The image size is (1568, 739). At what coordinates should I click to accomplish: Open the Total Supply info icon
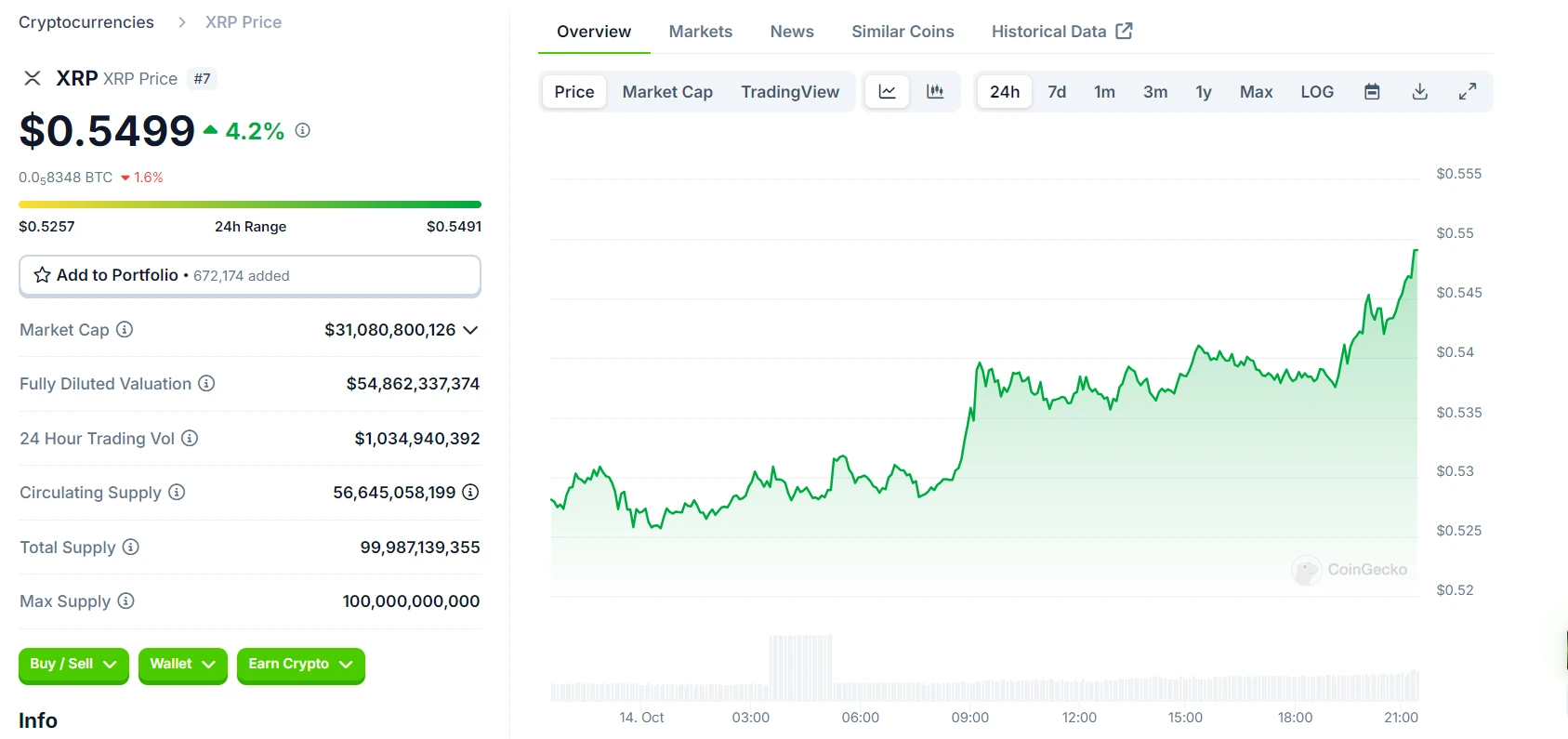[x=131, y=547]
